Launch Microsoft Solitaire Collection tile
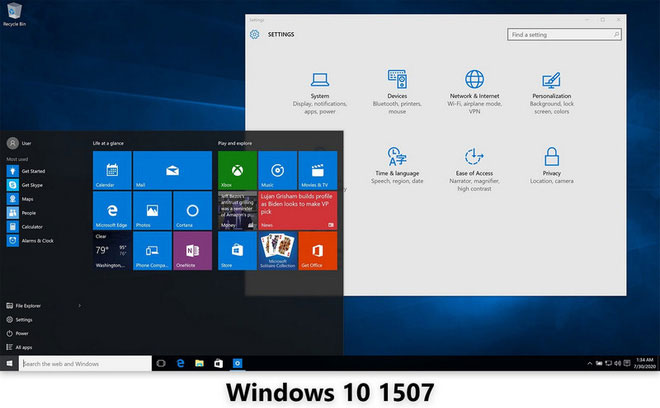660x408 pixels. point(277,251)
